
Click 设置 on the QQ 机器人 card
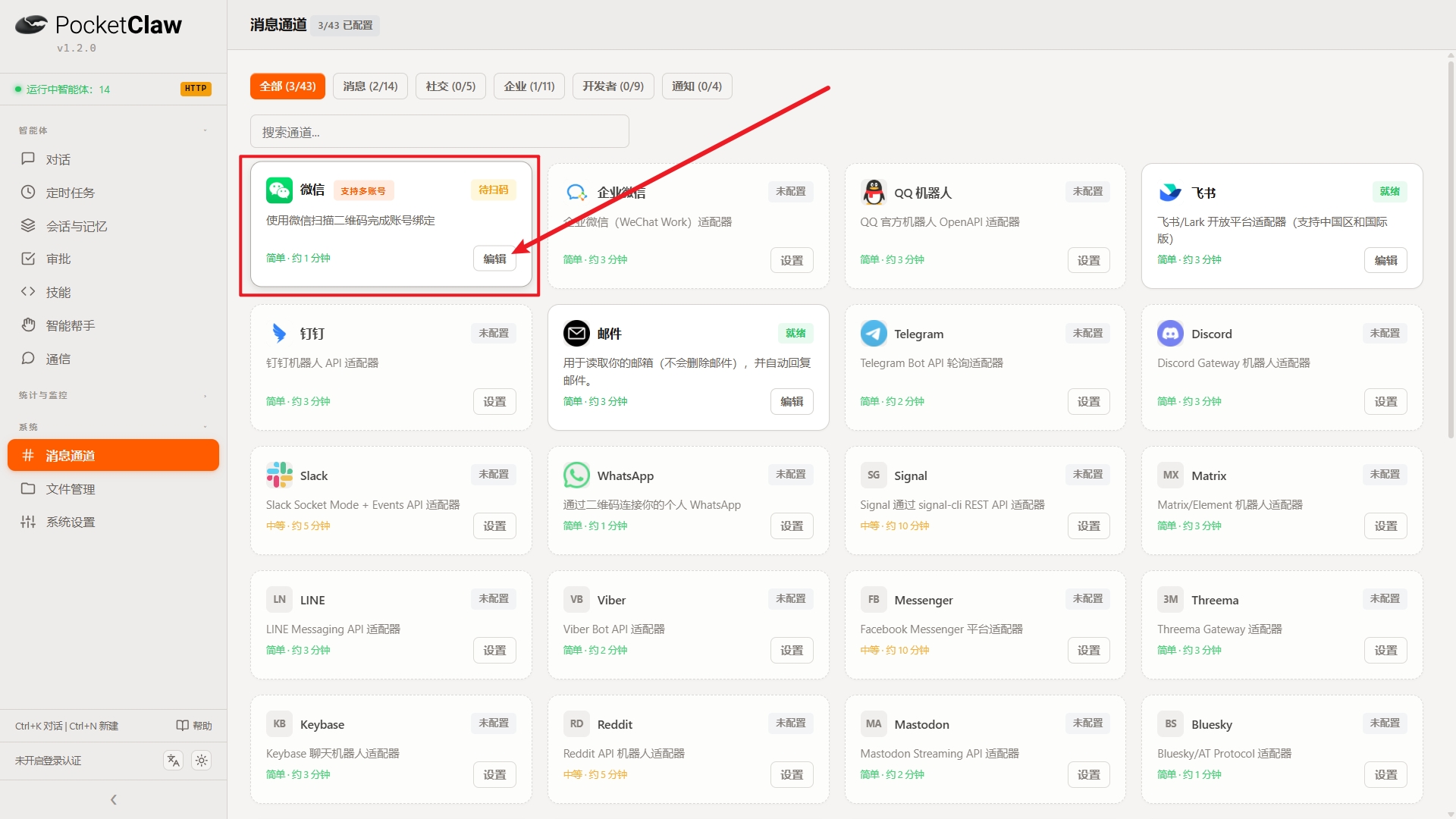point(1089,260)
